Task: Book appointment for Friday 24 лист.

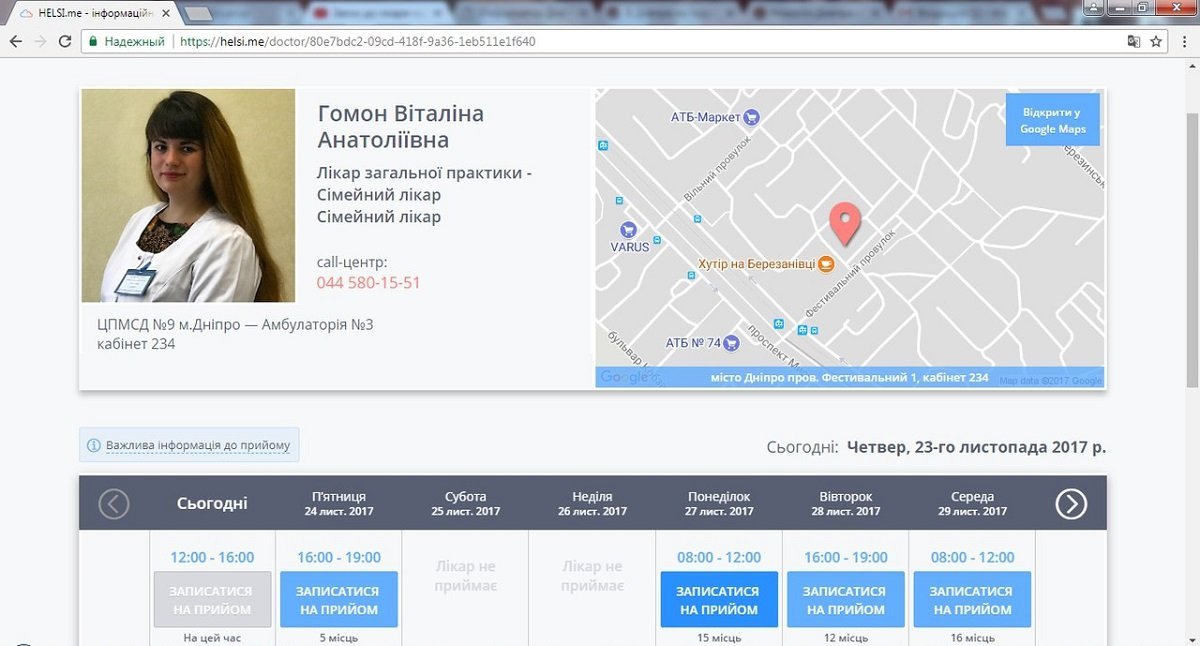Action: [x=339, y=600]
